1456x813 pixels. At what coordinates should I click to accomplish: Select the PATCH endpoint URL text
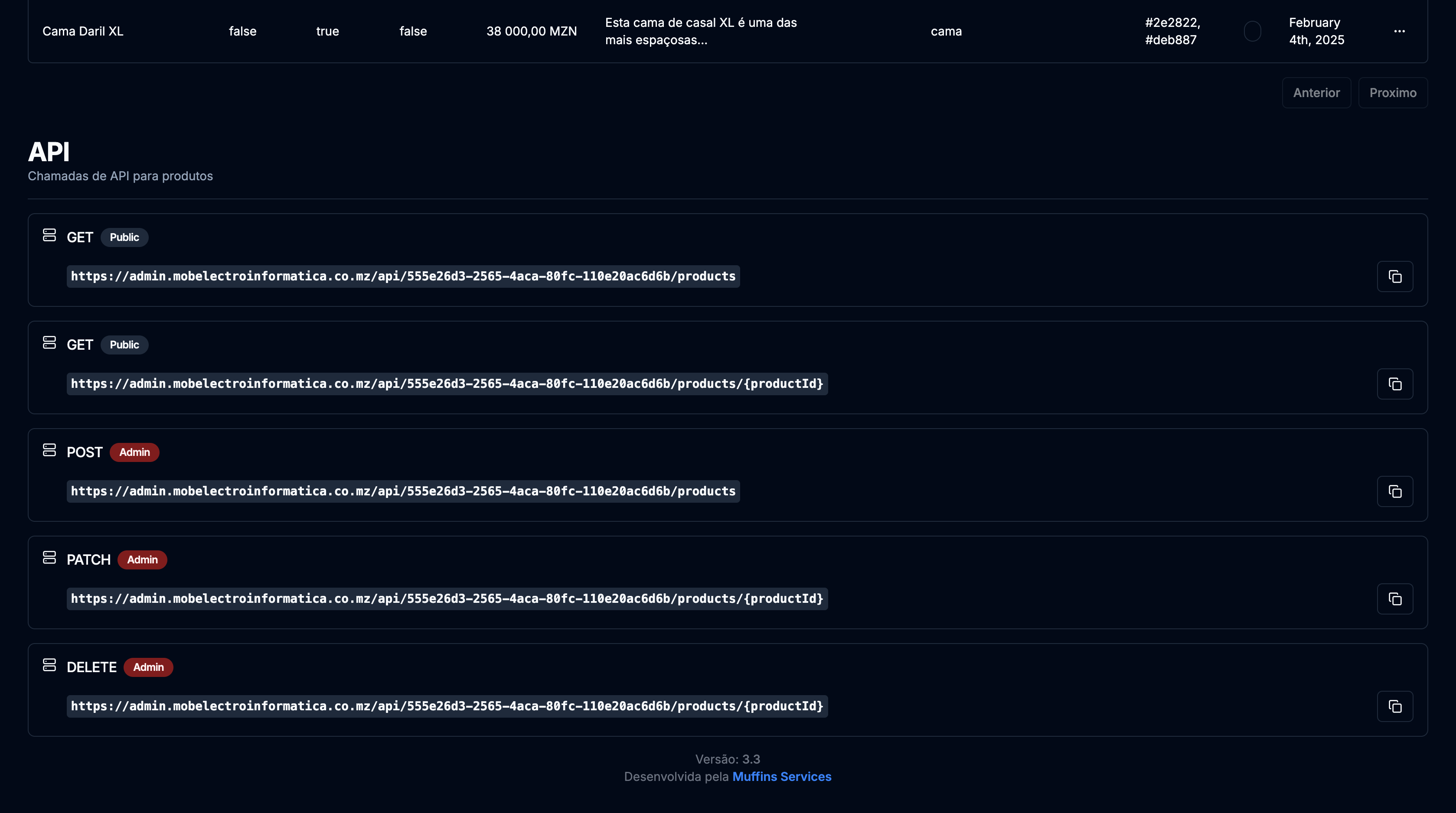[x=447, y=599]
